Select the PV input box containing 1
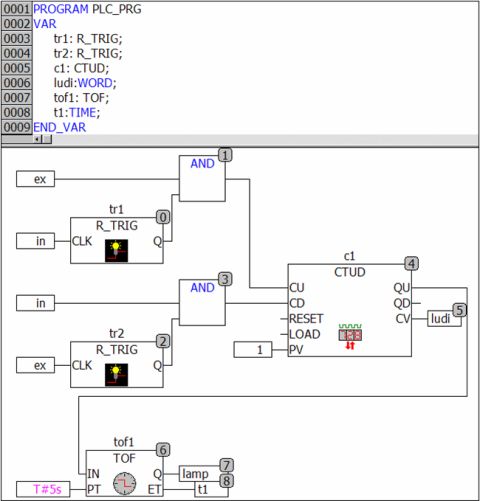Image resolution: width=480 pixels, height=501 pixels. [x=253, y=350]
